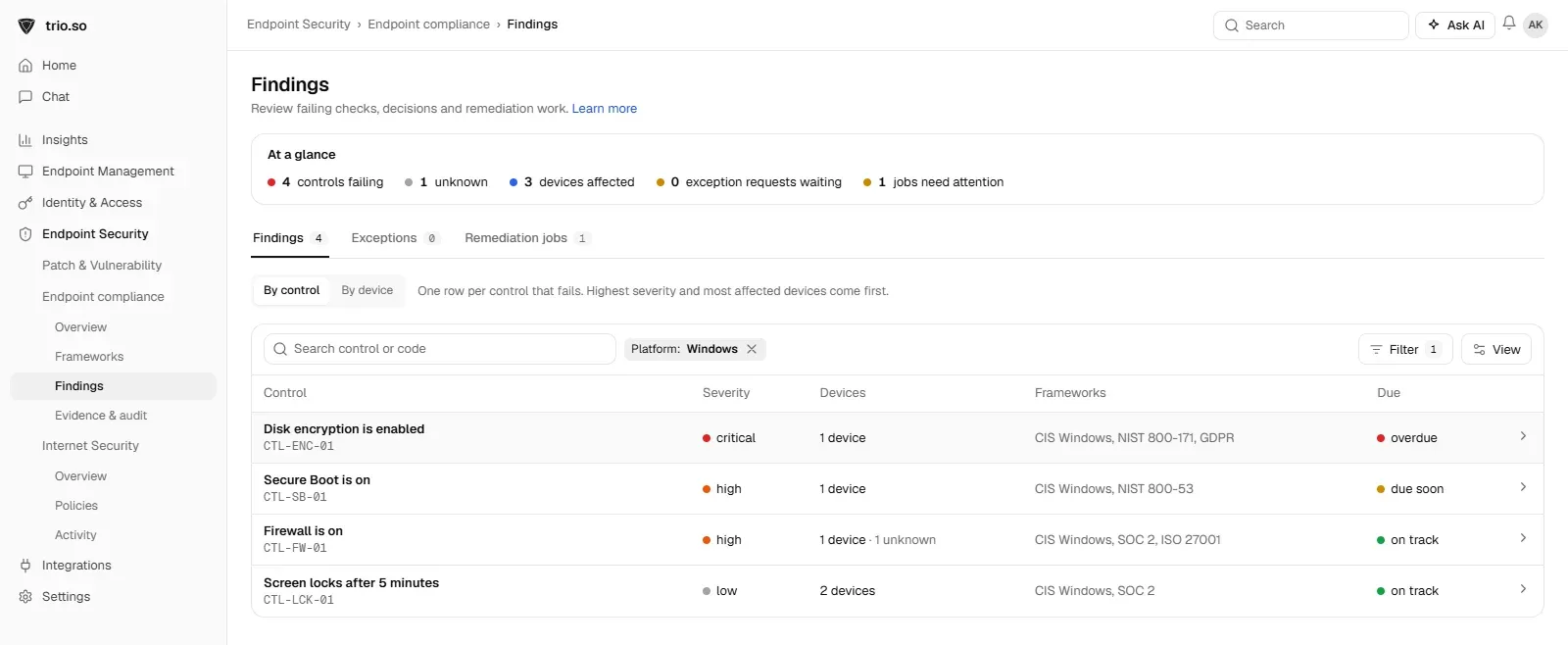
Task: Click the "2 devices" cell
Action: (x=848, y=591)
